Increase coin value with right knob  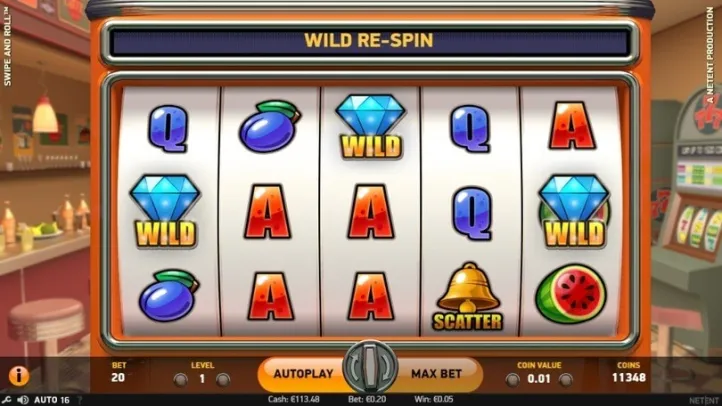565,380
